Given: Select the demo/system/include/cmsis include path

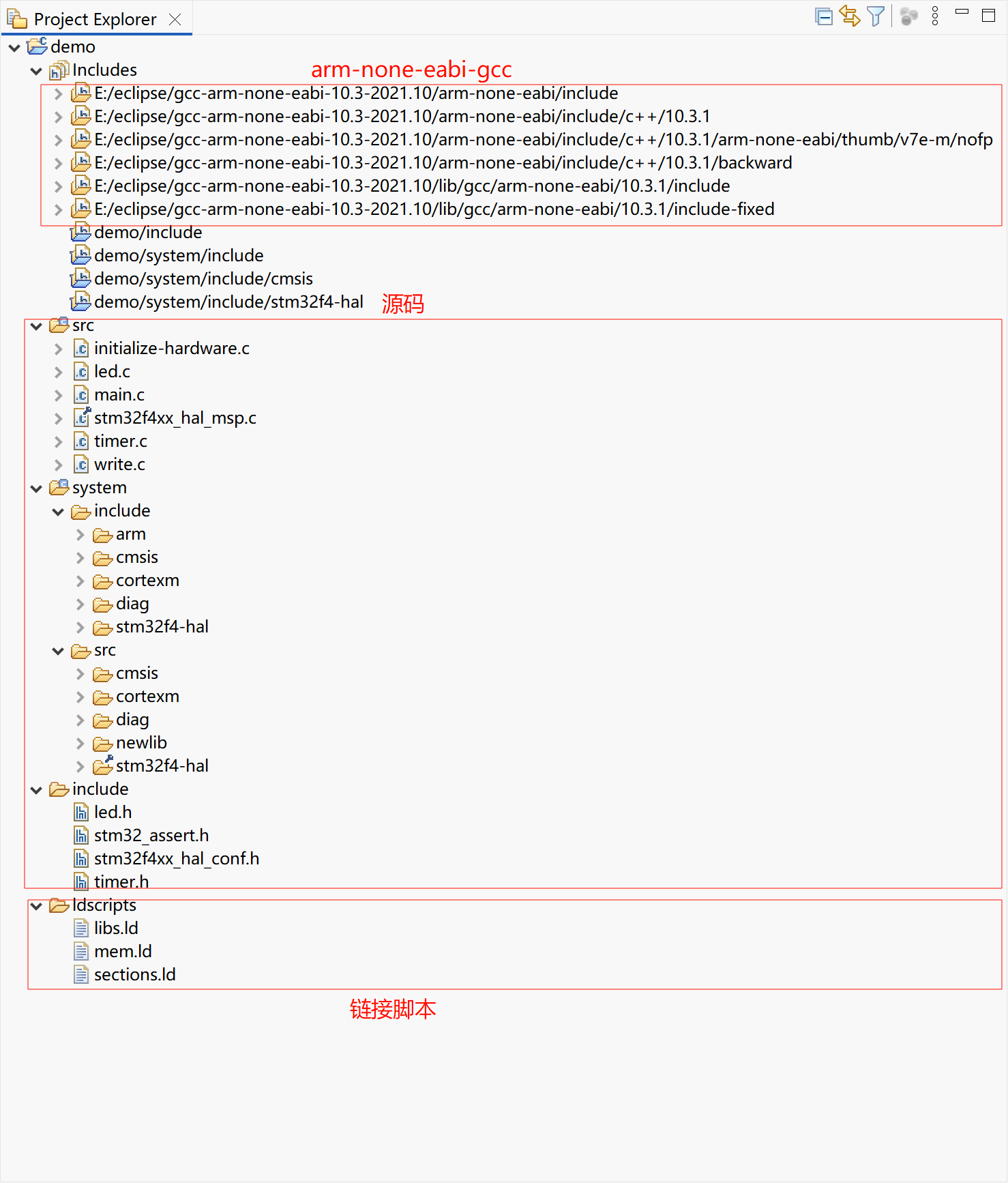Looking at the screenshot, I should [x=203, y=279].
